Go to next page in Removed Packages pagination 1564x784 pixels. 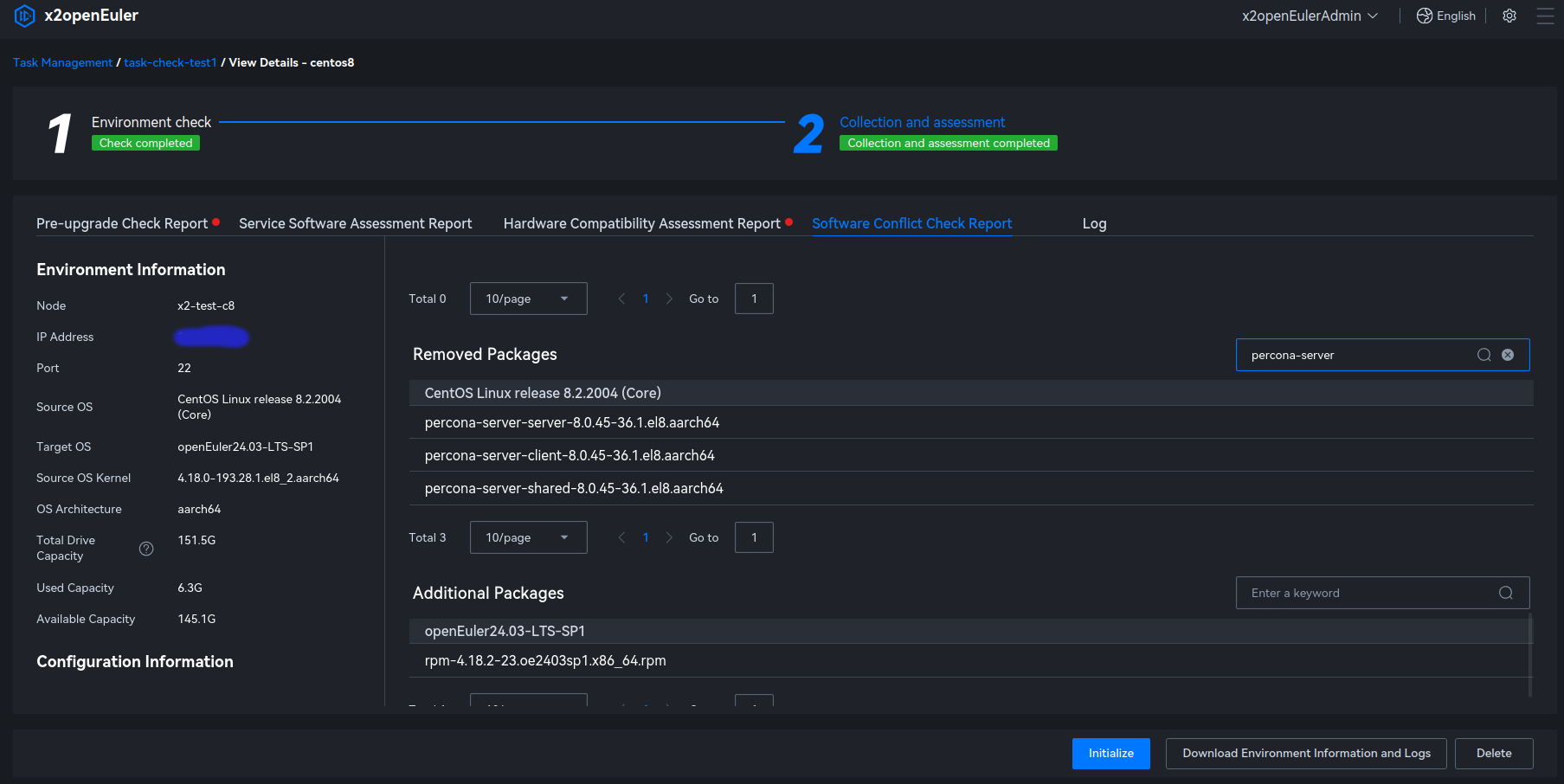click(x=669, y=537)
